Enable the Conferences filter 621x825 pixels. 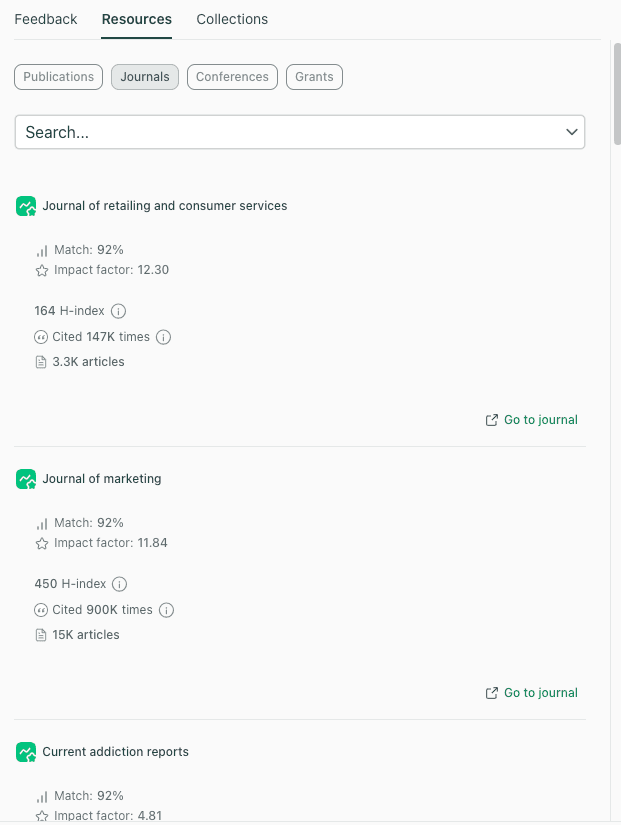[232, 76]
